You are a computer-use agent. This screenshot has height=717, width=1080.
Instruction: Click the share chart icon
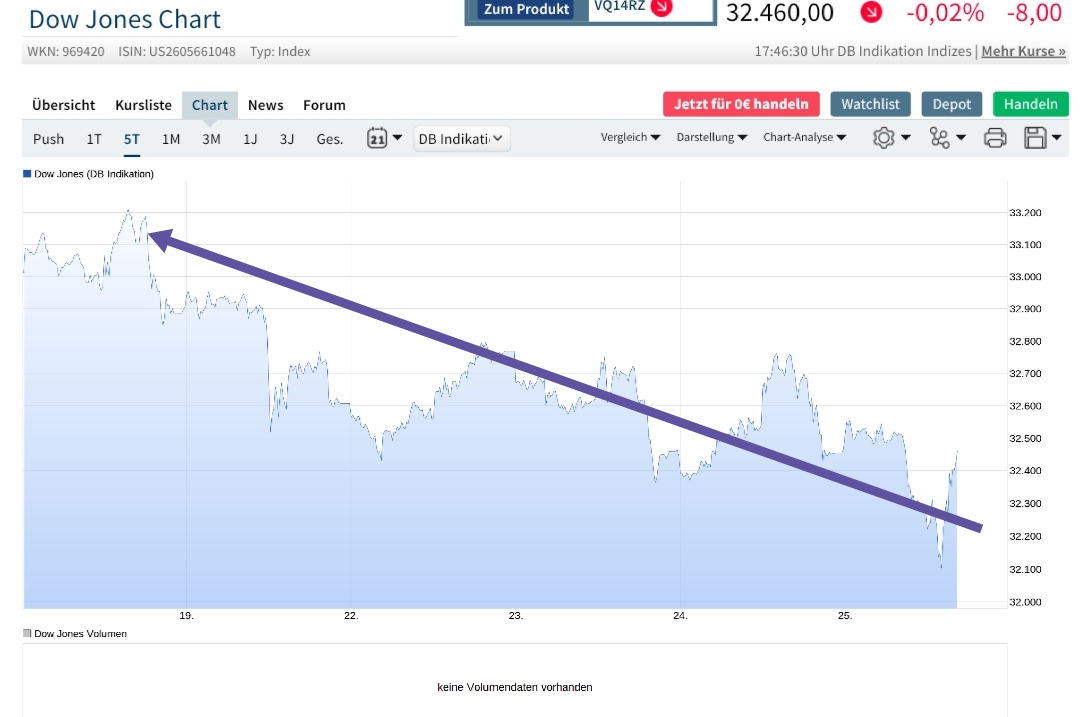coord(939,138)
